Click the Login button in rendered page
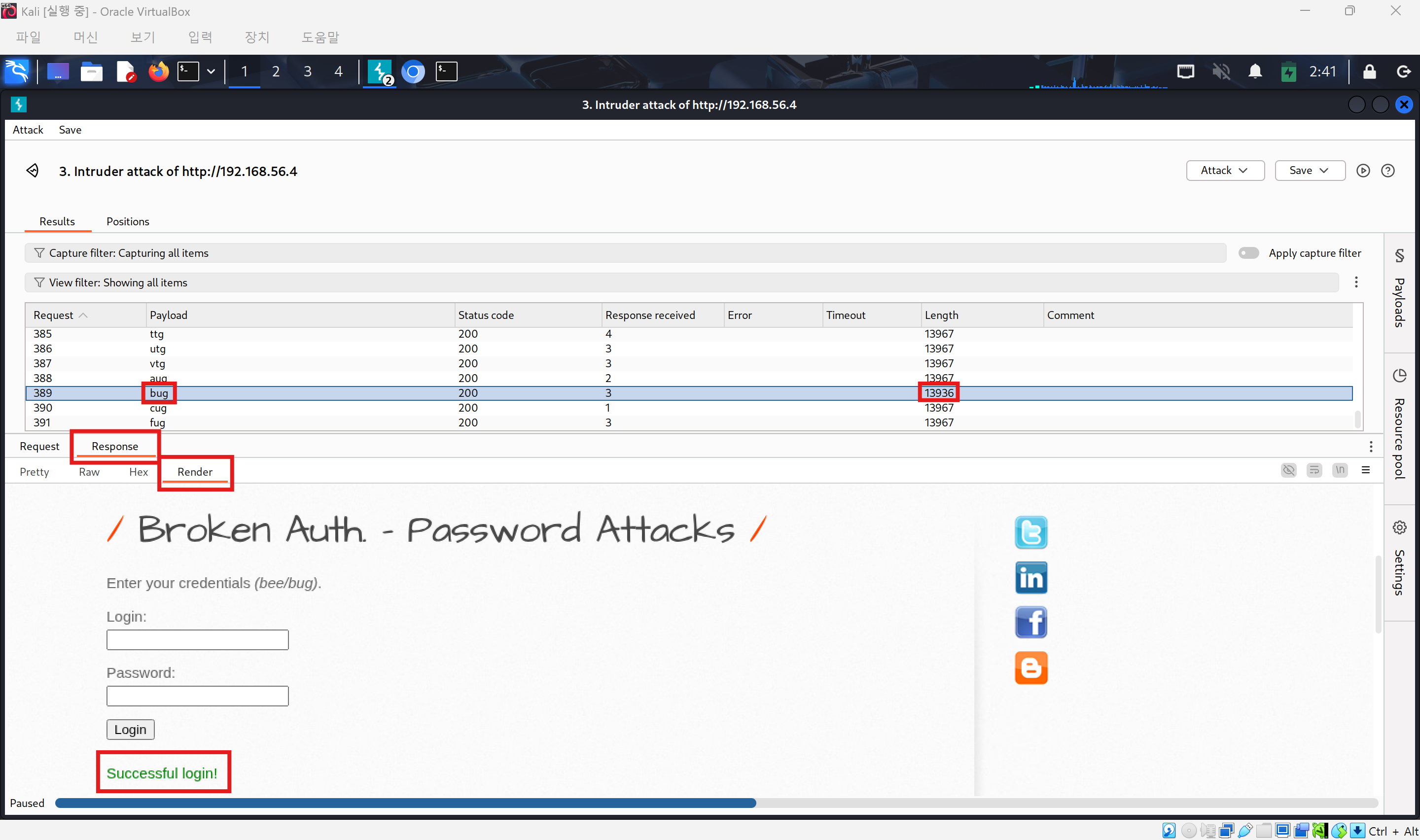 point(130,729)
